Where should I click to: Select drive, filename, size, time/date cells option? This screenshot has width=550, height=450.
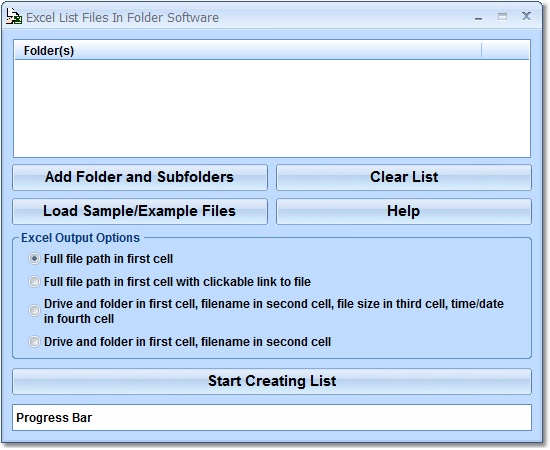[34, 310]
